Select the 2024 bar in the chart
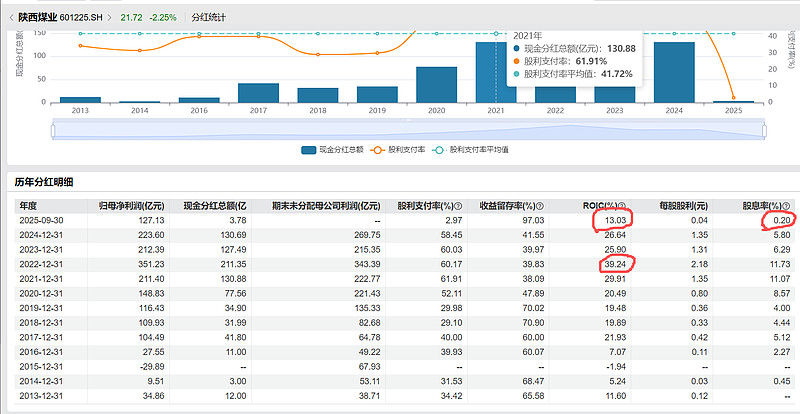 674,72
